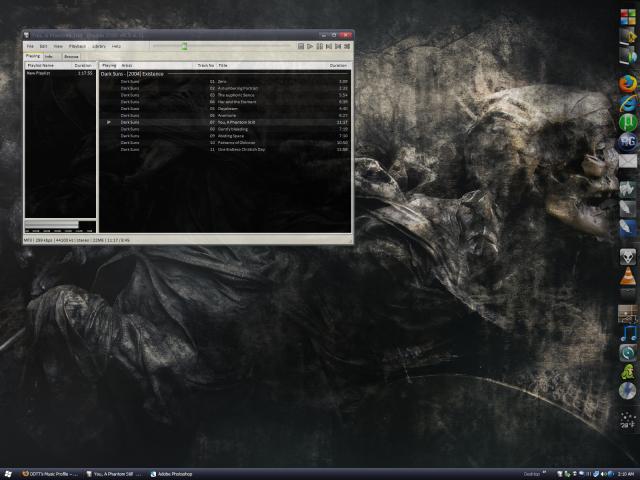Launch Firefox from the dock
Viewport: 640px width, 480px height.
(x=627, y=84)
